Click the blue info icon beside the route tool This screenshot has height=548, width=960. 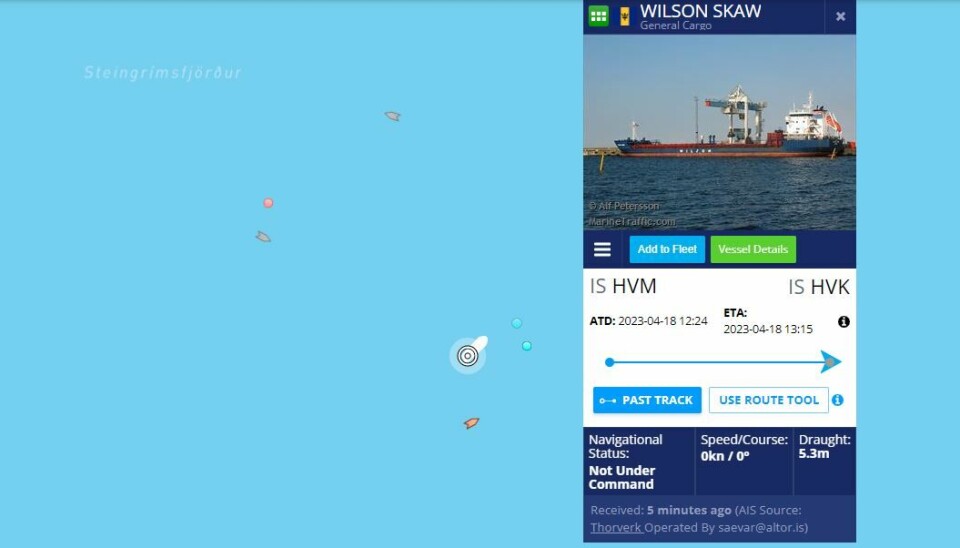coord(838,400)
